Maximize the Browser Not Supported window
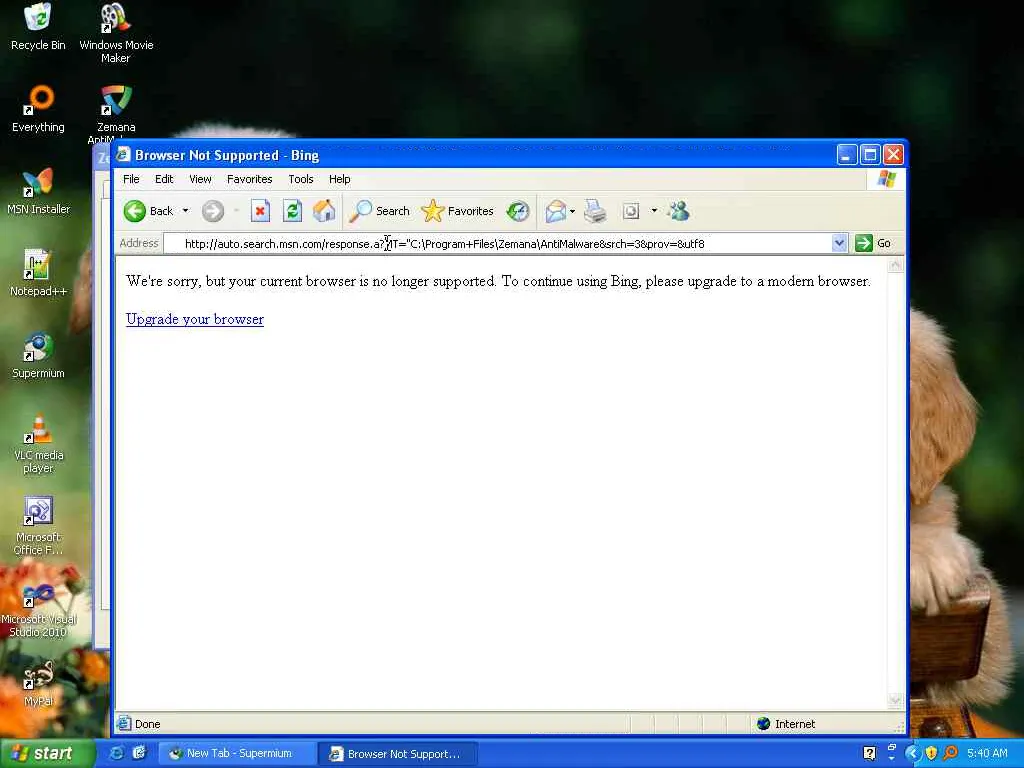 tap(870, 155)
